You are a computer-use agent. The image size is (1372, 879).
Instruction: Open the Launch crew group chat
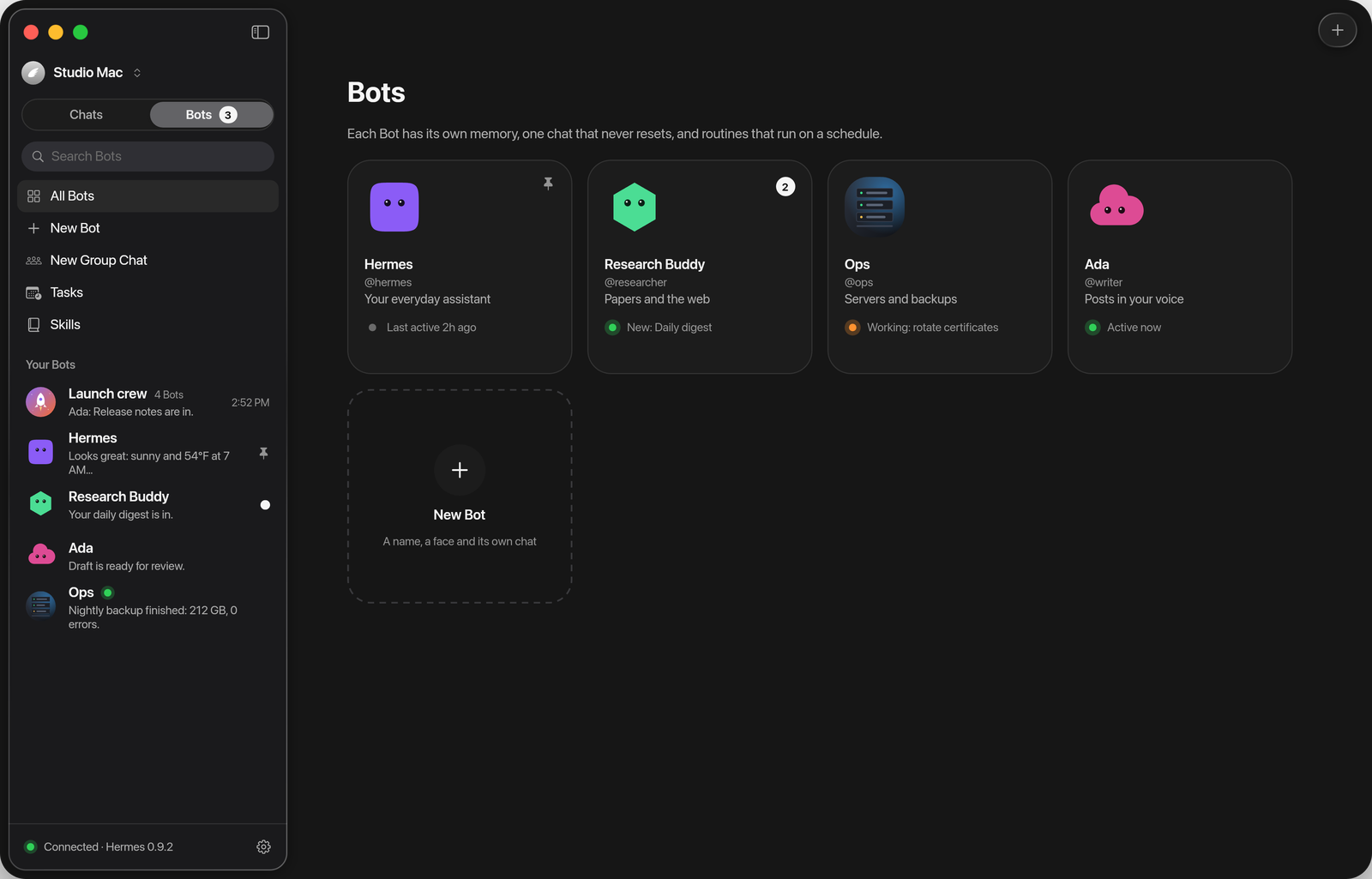point(147,402)
